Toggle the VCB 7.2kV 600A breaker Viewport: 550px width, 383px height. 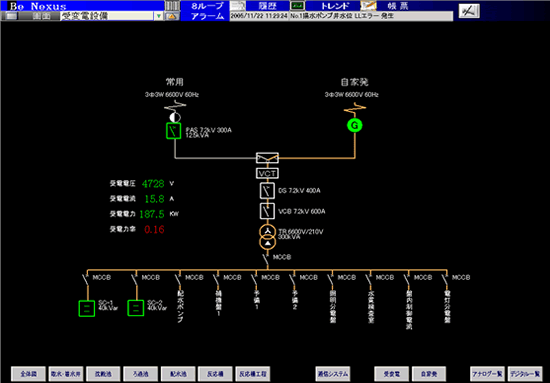pyautogui.click(x=267, y=211)
